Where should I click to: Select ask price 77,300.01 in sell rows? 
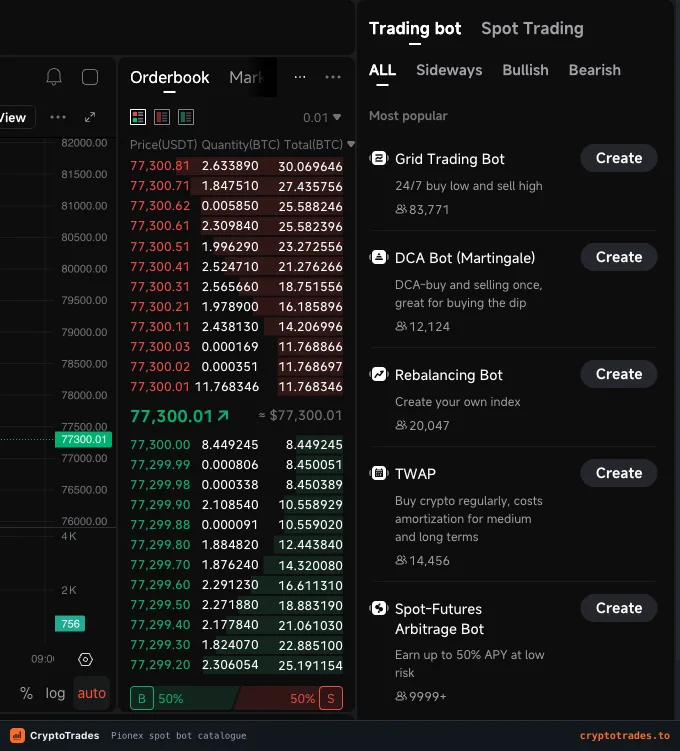(160, 387)
